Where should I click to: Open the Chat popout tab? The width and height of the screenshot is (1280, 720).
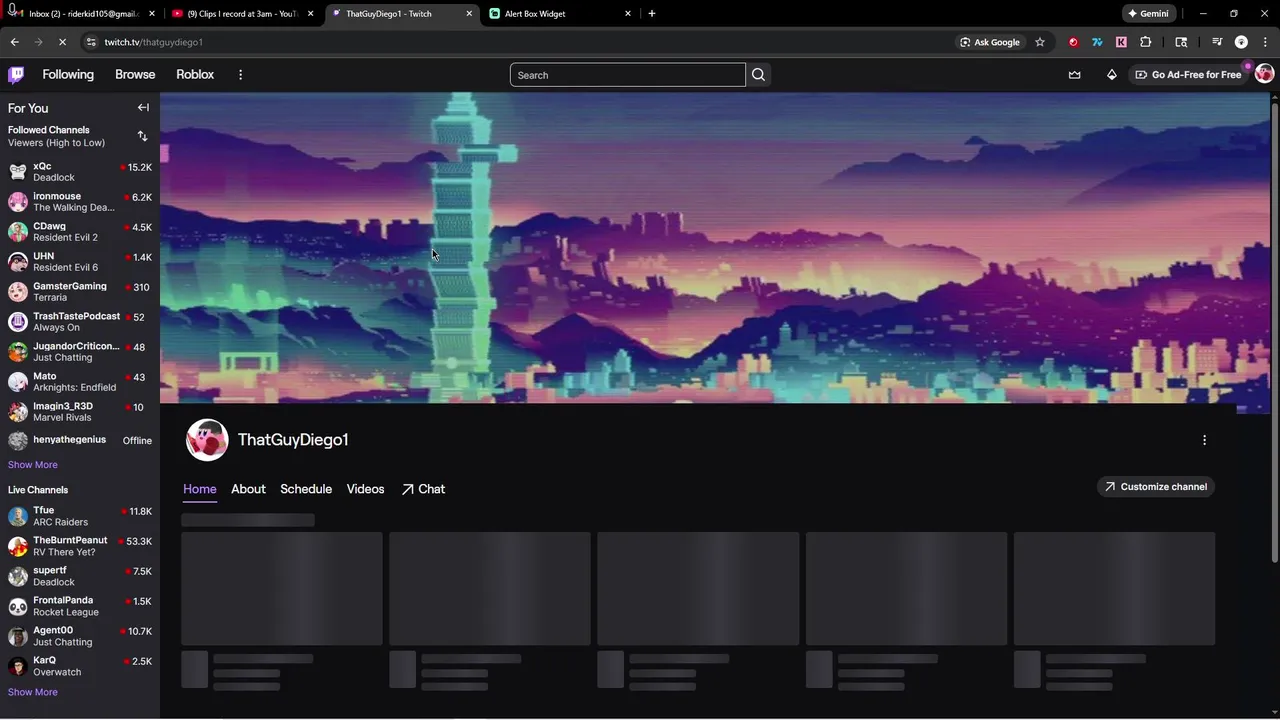coord(423,489)
